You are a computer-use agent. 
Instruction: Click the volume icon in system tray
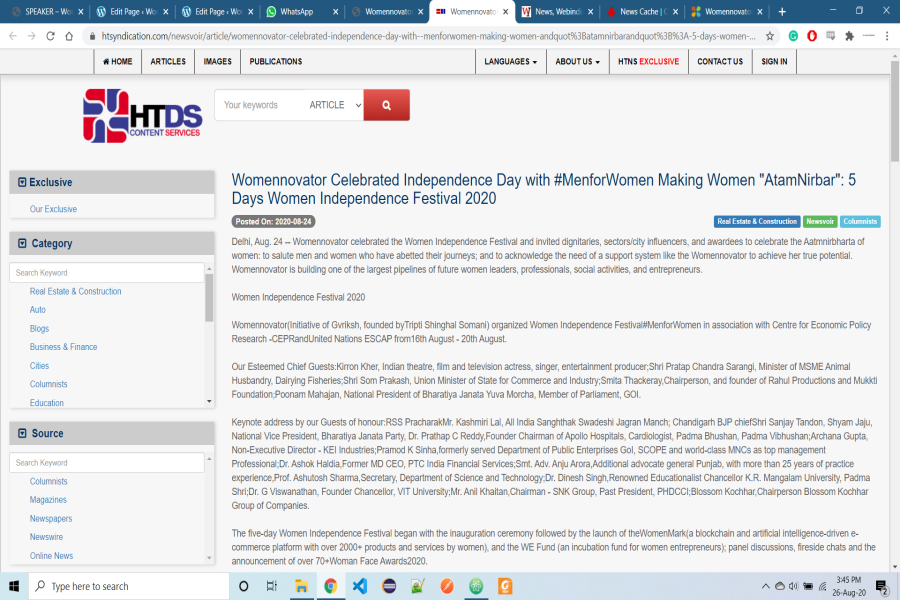(794, 586)
